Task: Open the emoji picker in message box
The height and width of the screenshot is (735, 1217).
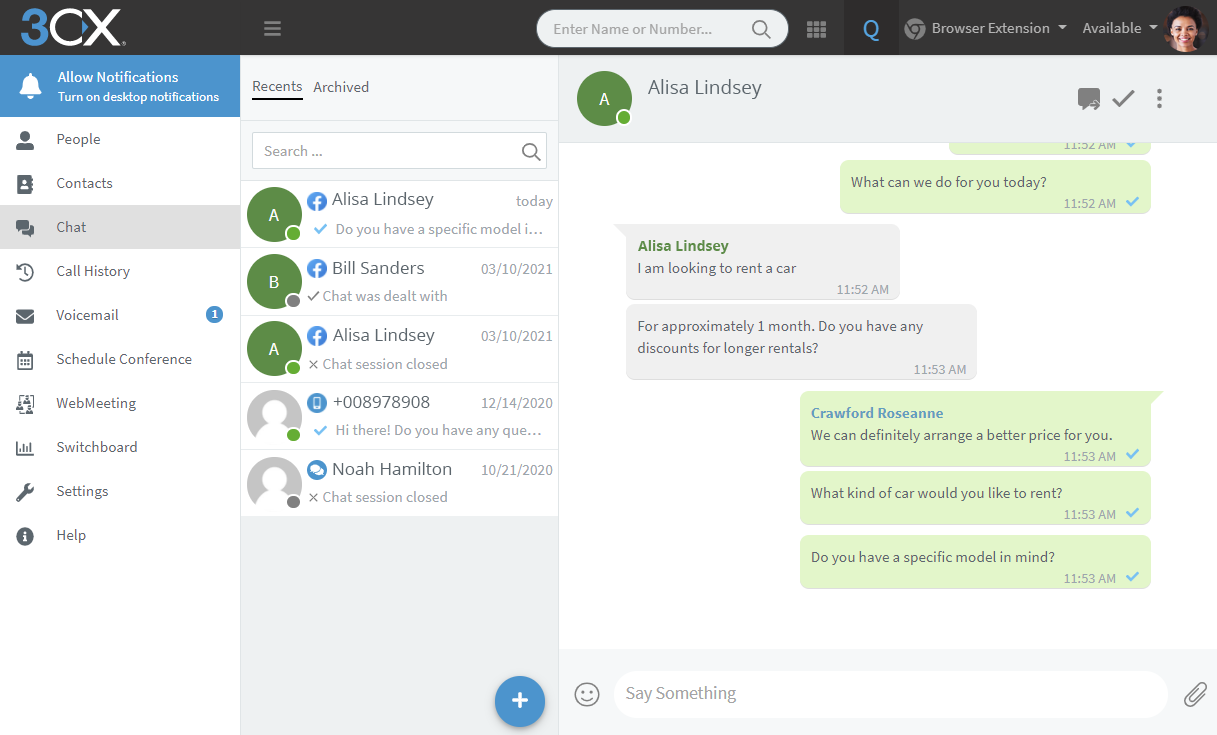Action: (x=587, y=694)
